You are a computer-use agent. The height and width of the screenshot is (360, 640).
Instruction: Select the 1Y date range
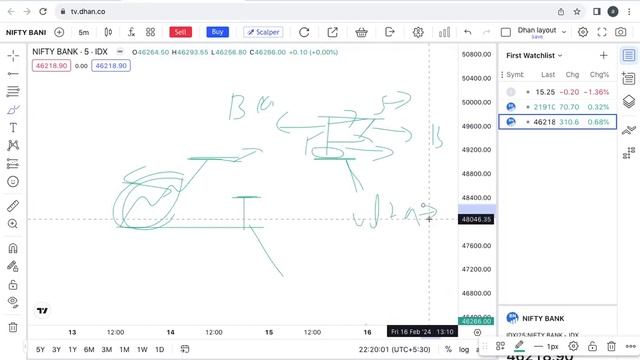73,349
